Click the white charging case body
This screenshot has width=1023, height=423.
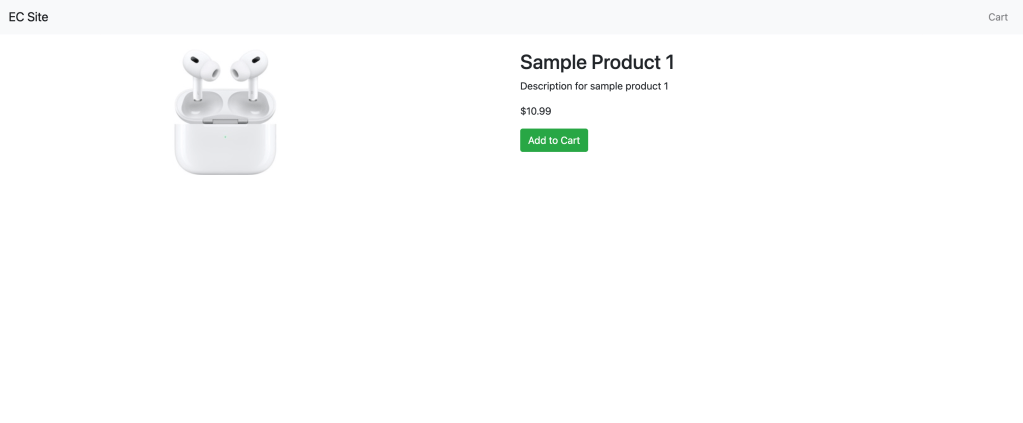coord(225,150)
